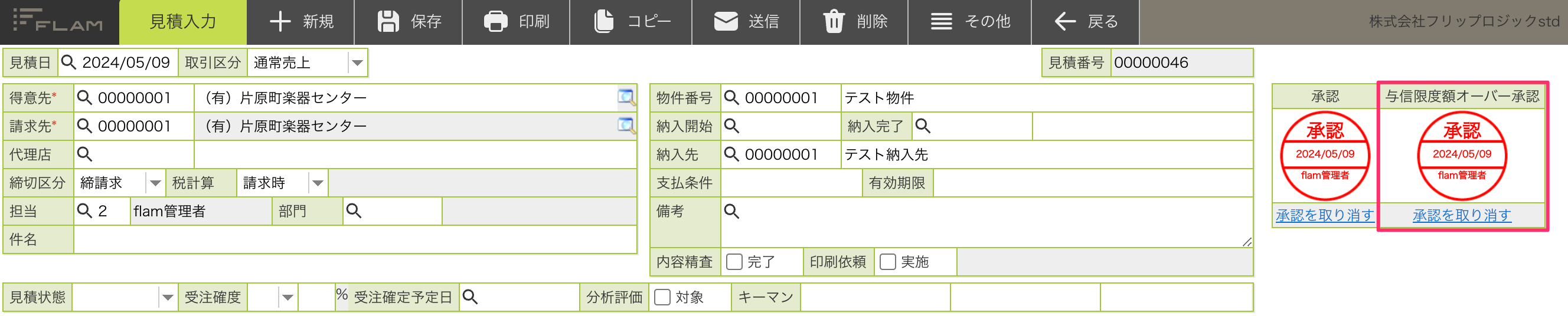
Task: Open the 見積日 date search icon
Action: click(x=69, y=62)
